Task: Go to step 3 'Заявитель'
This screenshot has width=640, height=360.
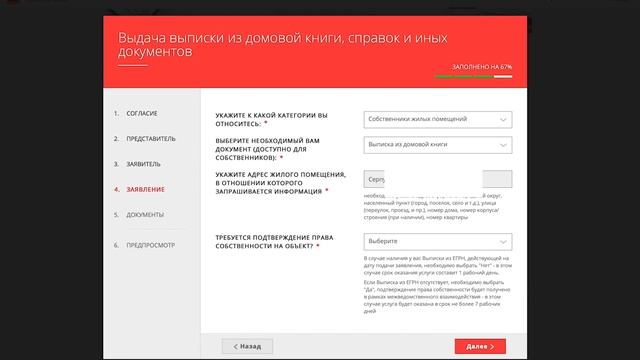Action: [138, 164]
